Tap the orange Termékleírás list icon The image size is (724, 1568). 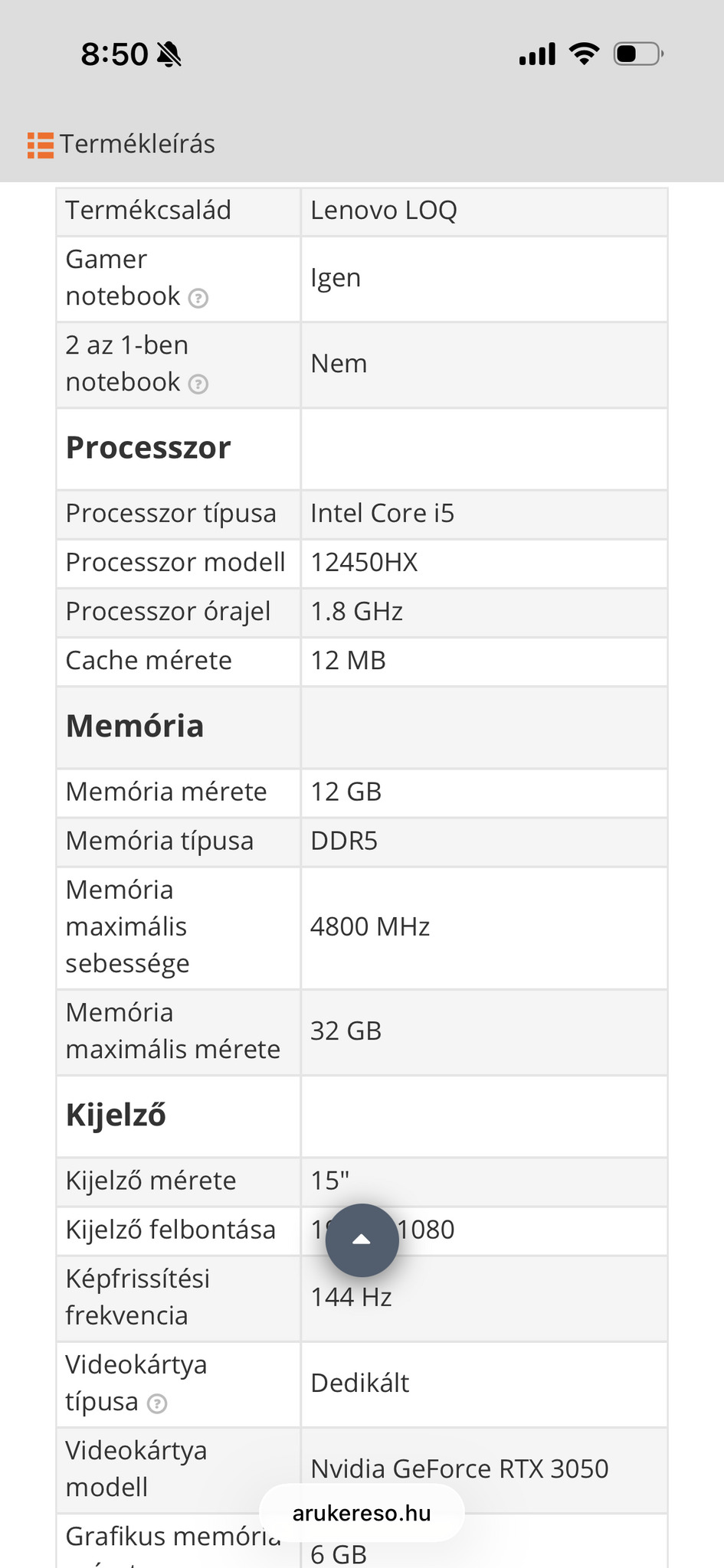[x=41, y=145]
